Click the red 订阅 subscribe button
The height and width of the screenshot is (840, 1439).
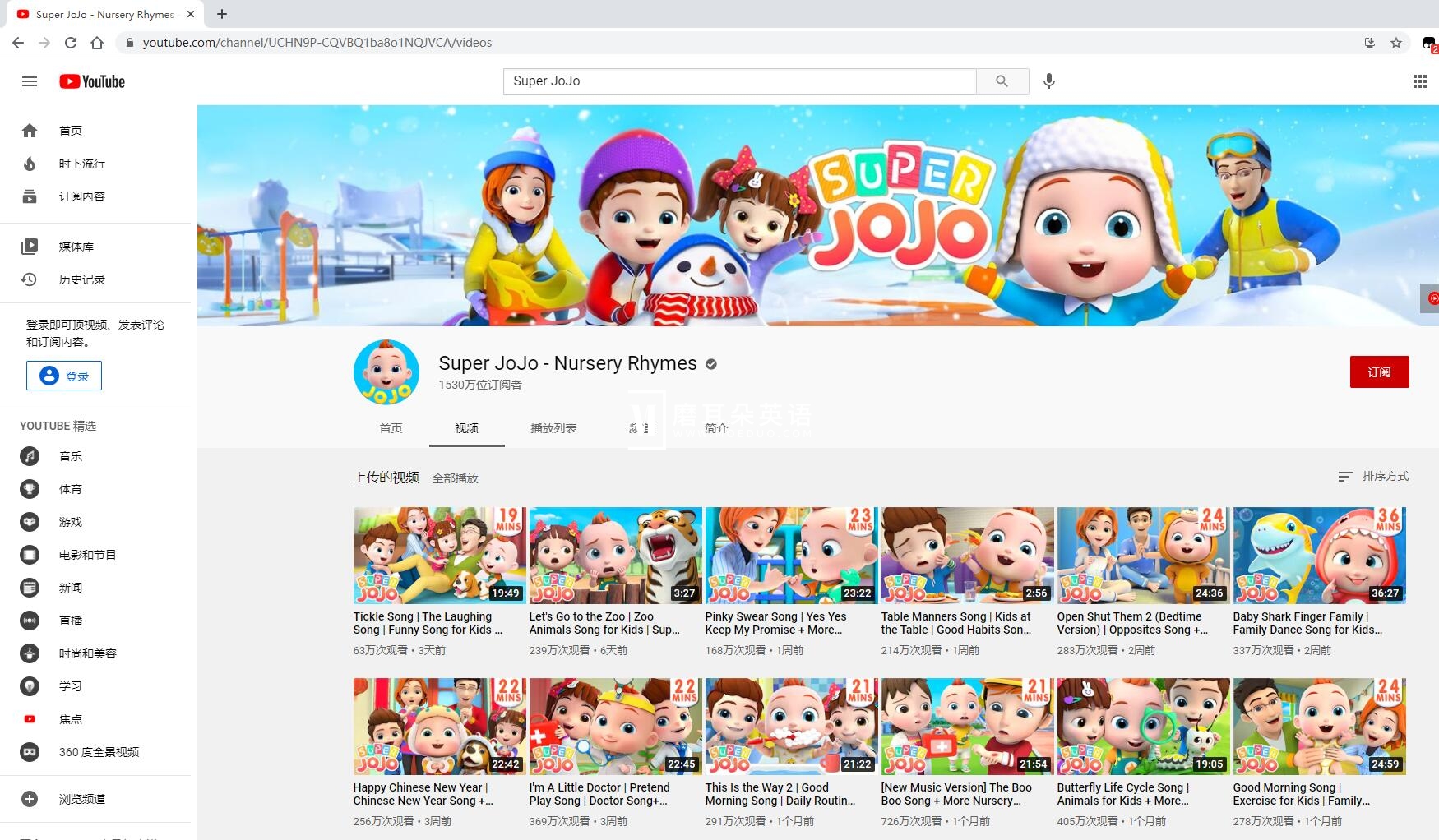[1379, 372]
